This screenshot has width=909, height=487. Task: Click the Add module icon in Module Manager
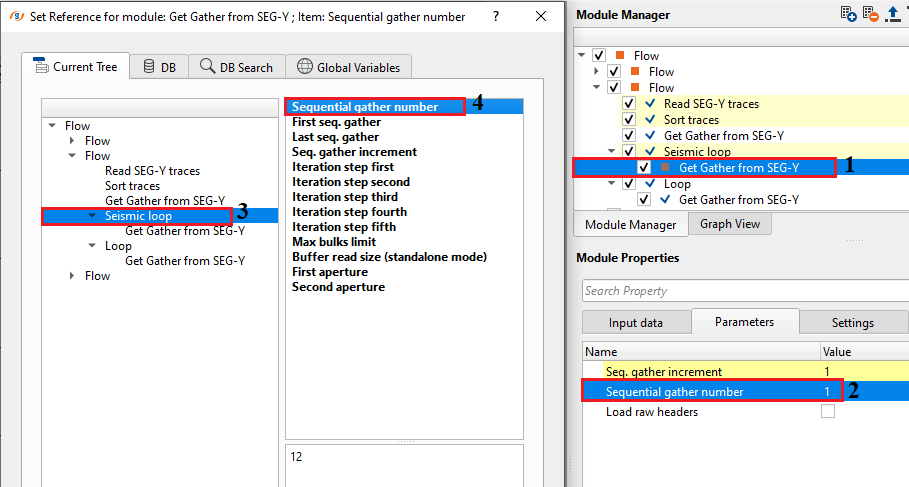(x=848, y=14)
